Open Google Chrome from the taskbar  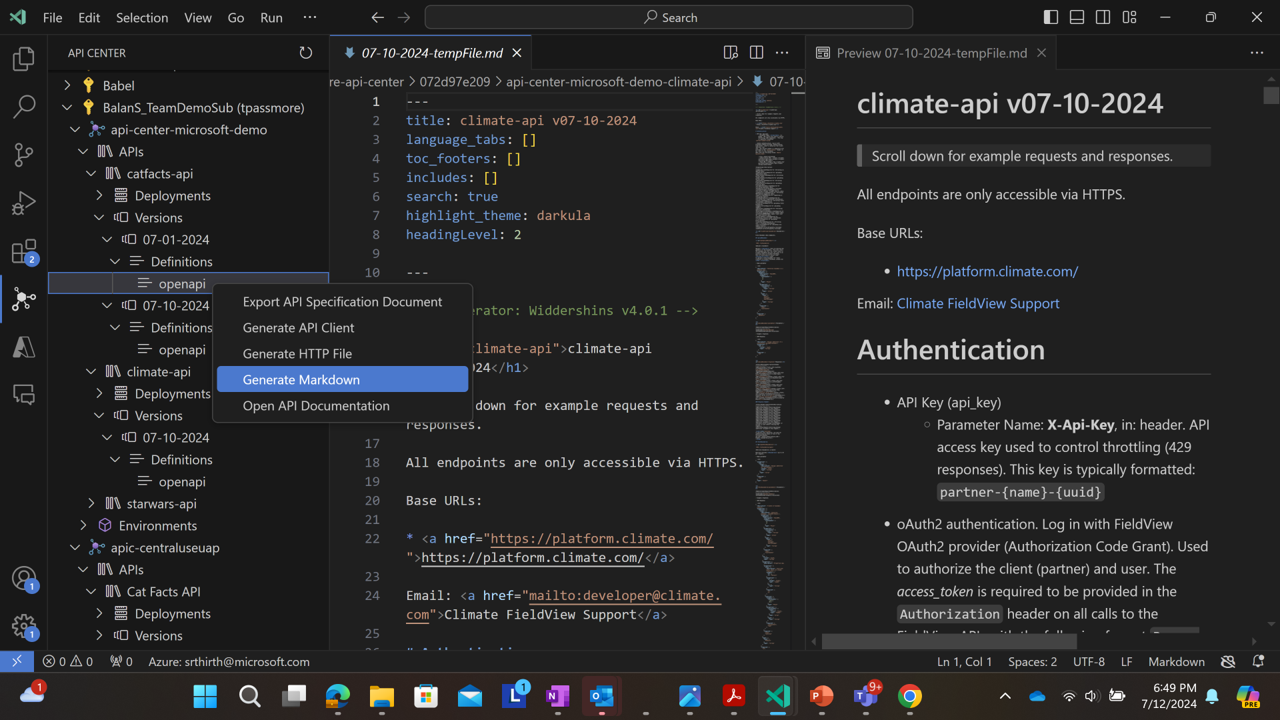pyautogui.click(x=909, y=696)
